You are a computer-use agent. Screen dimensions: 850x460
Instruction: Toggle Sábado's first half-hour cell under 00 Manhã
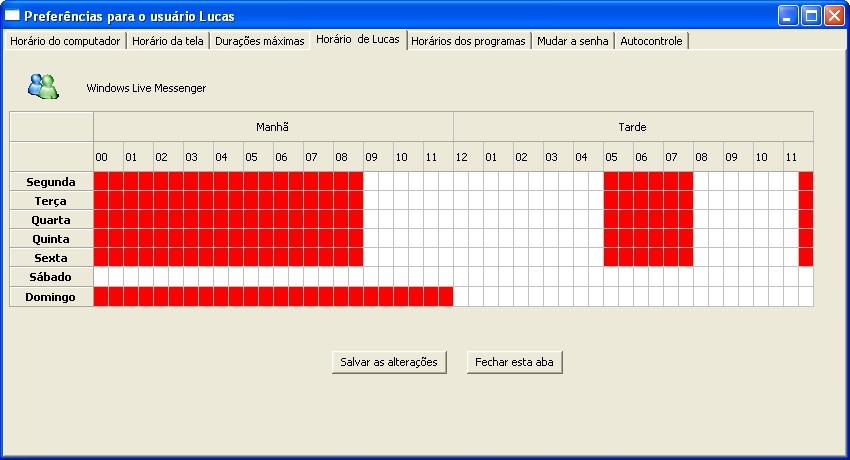tap(101, 277)
